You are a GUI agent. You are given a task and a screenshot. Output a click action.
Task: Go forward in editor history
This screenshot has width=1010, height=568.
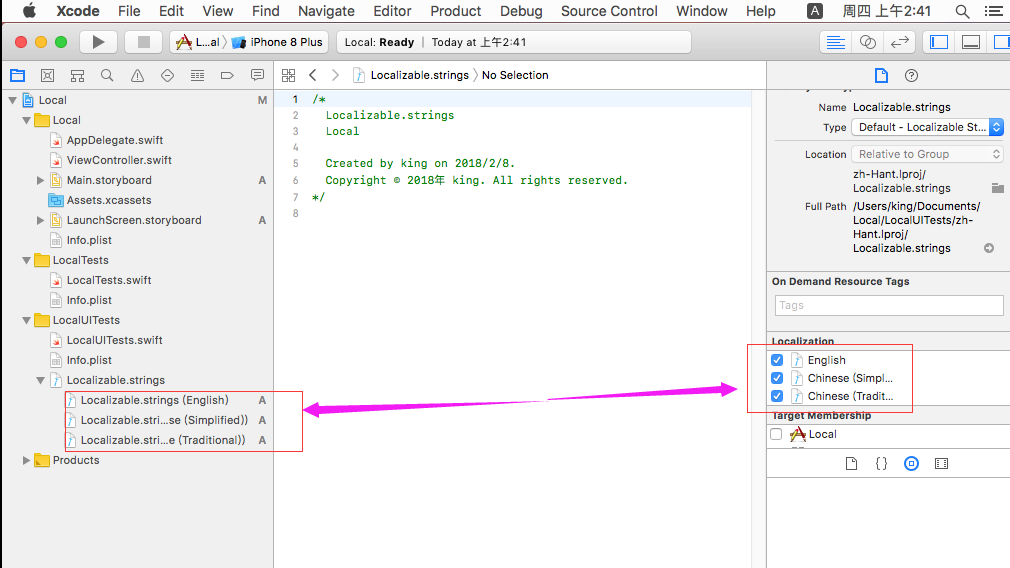click(x=335, y=75)
